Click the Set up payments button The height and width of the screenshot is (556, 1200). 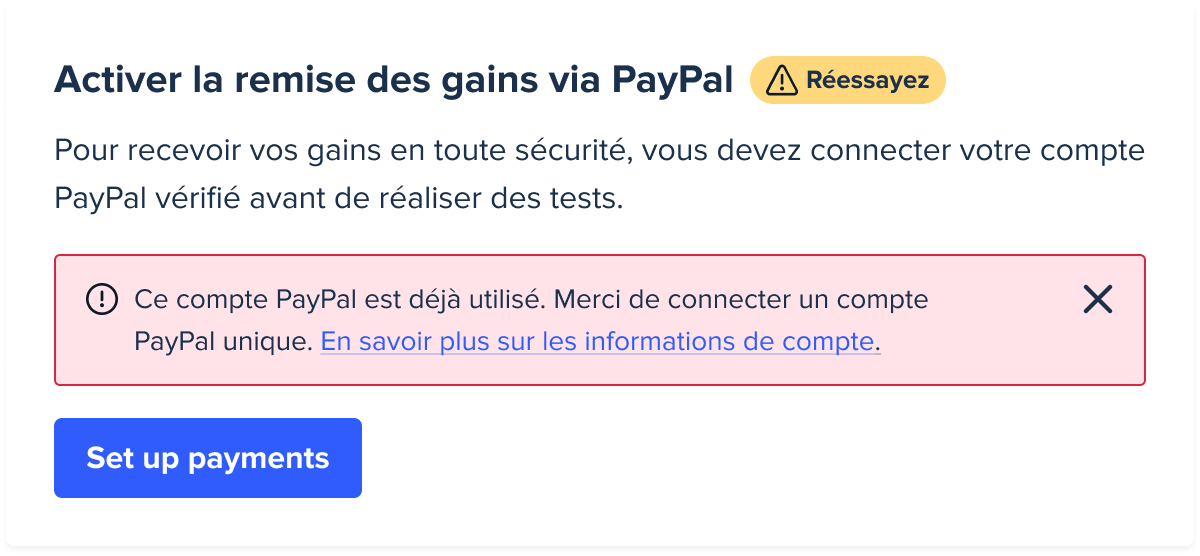click(x=208, y=458)
